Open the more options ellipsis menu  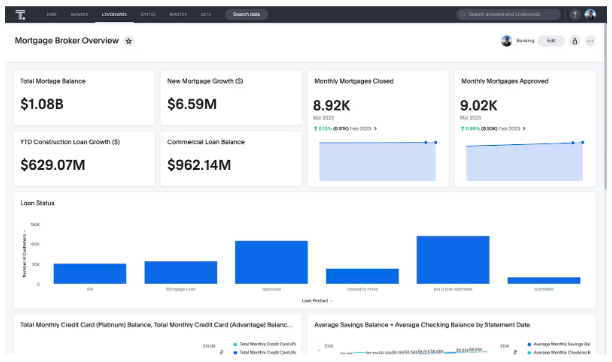(x=590, y=41)
